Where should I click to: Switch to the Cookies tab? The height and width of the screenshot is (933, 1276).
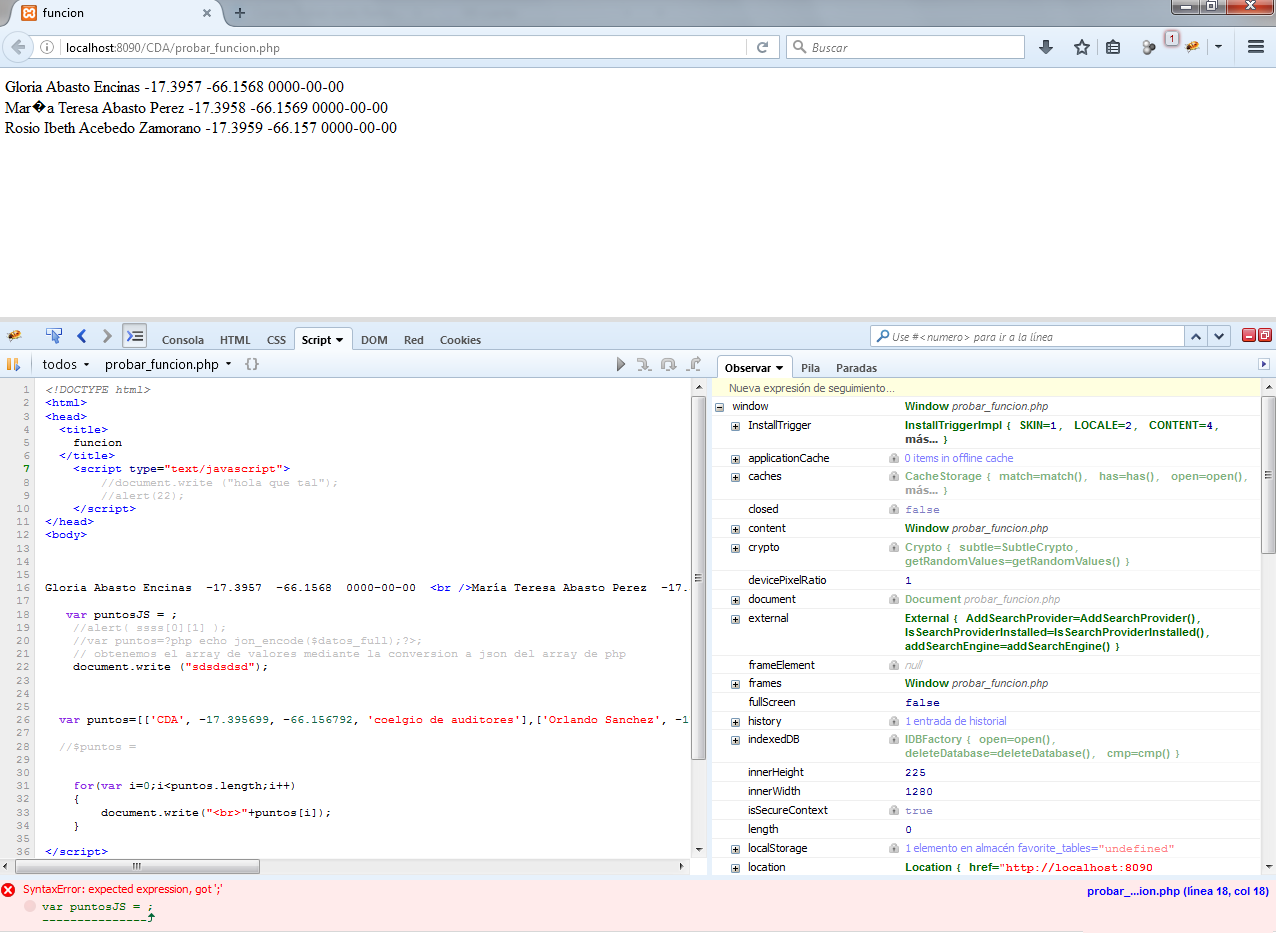pos(460,340)
